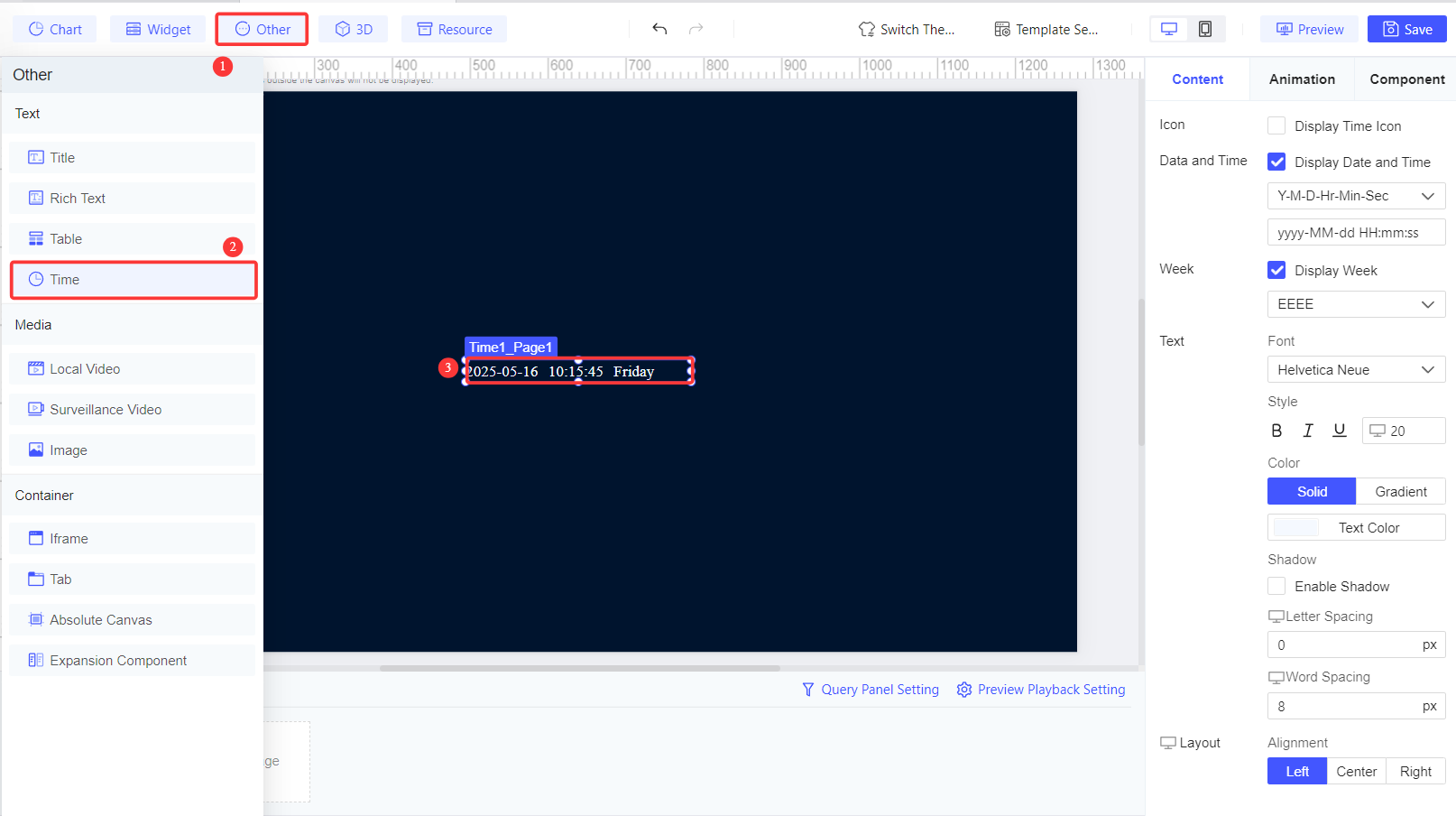Add an Image component
This screenshot has height=816, width=1456.
pyautogui.click(x=133, y=450)
